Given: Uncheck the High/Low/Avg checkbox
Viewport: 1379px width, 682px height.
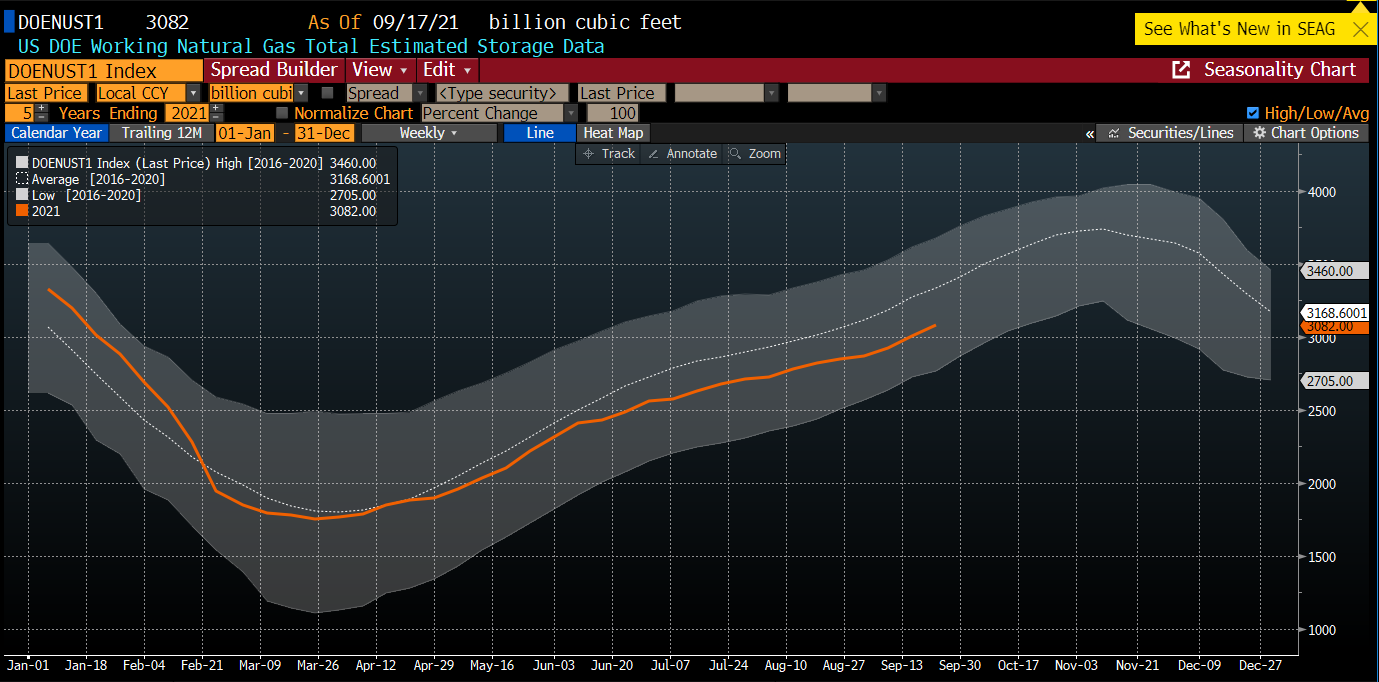Looking at the screenshot, I should pos(1253,113).
